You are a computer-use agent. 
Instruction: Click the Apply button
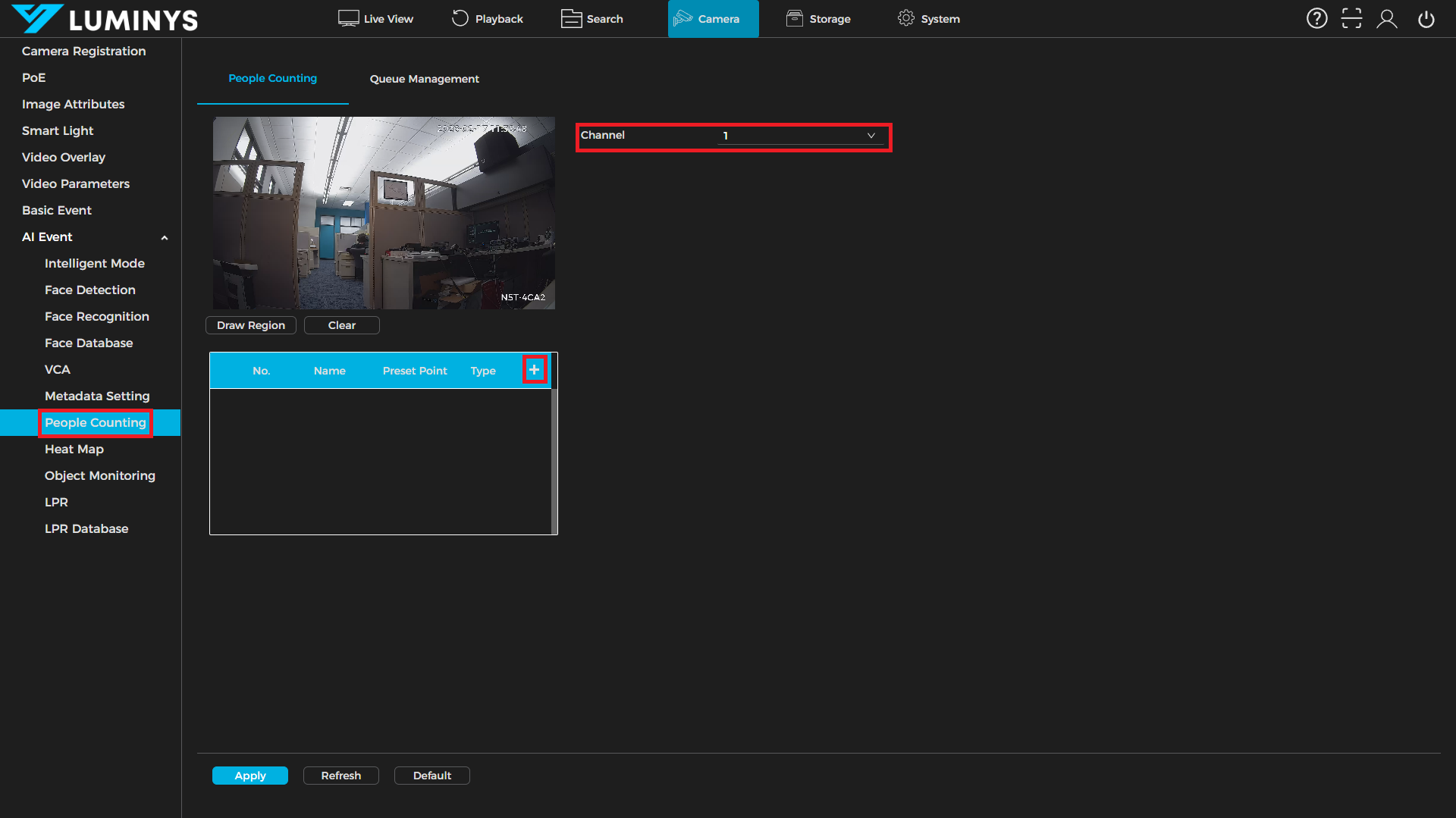pyautogui.click(x=249, y=776)
